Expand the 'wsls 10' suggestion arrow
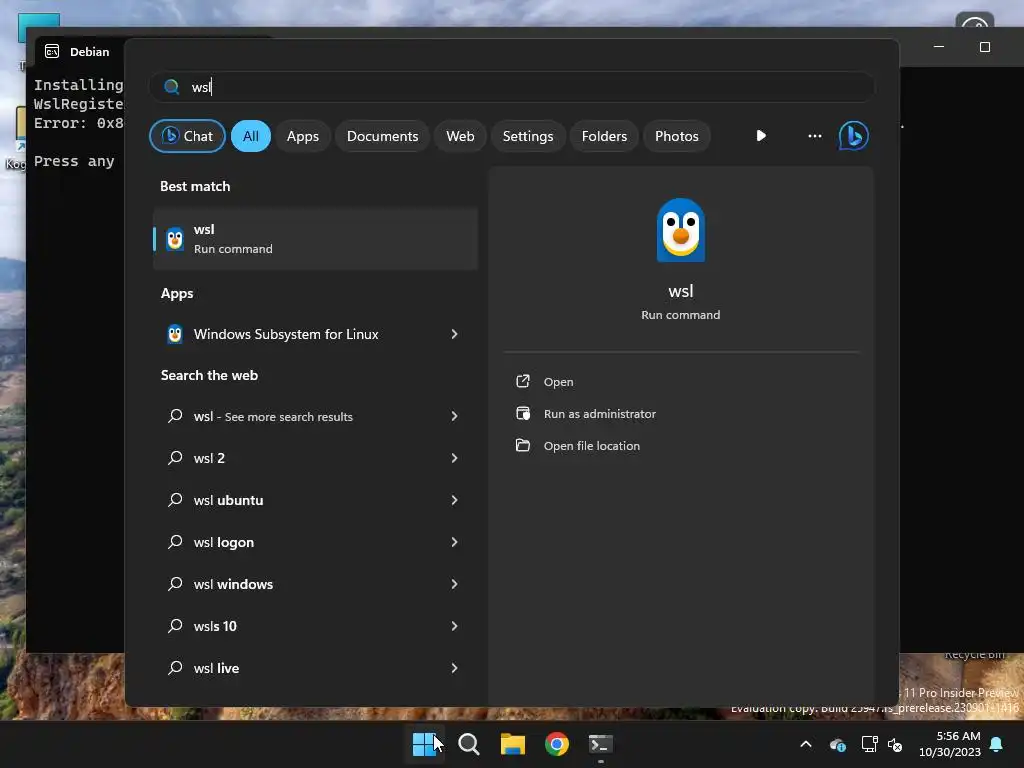The height and width of the screenshot is (768, 1024). click(454, 626)
